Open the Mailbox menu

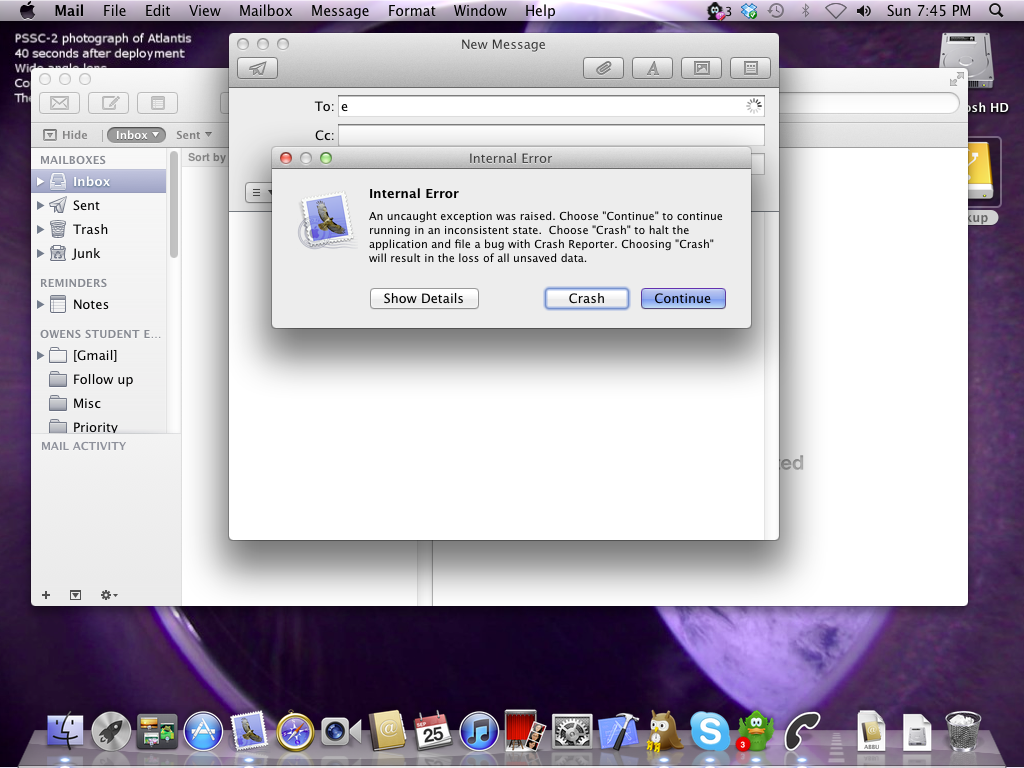coord(265,10)
